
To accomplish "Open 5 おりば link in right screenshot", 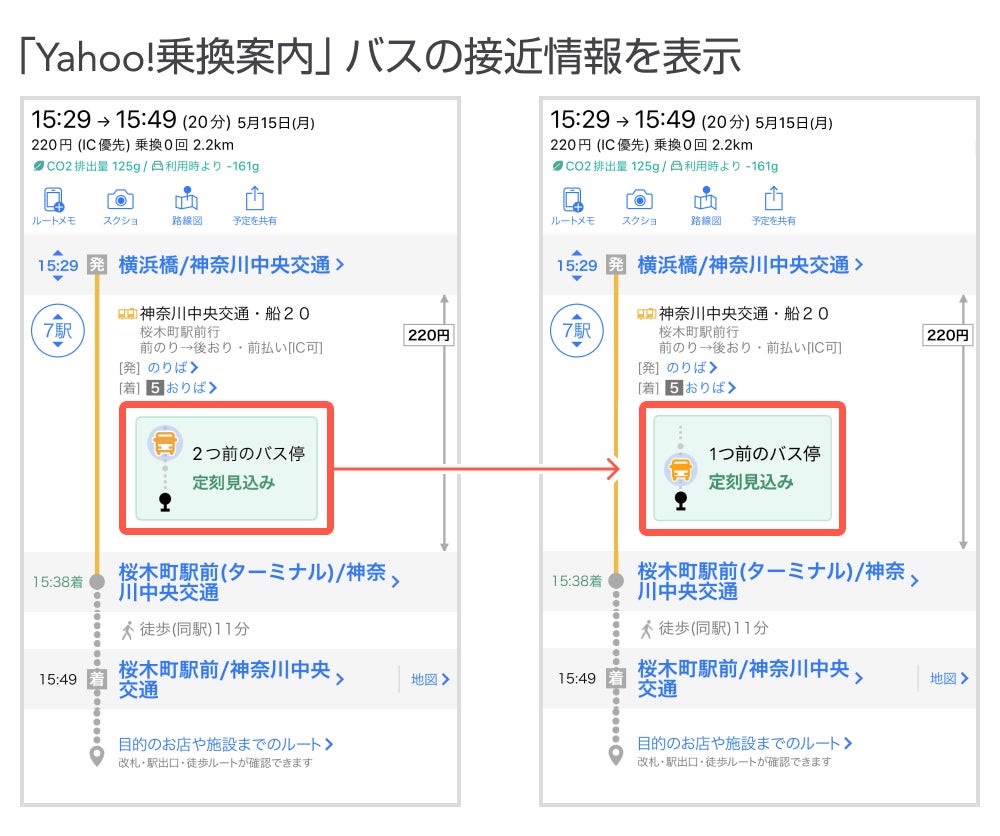I will click(x=701, y=388).
